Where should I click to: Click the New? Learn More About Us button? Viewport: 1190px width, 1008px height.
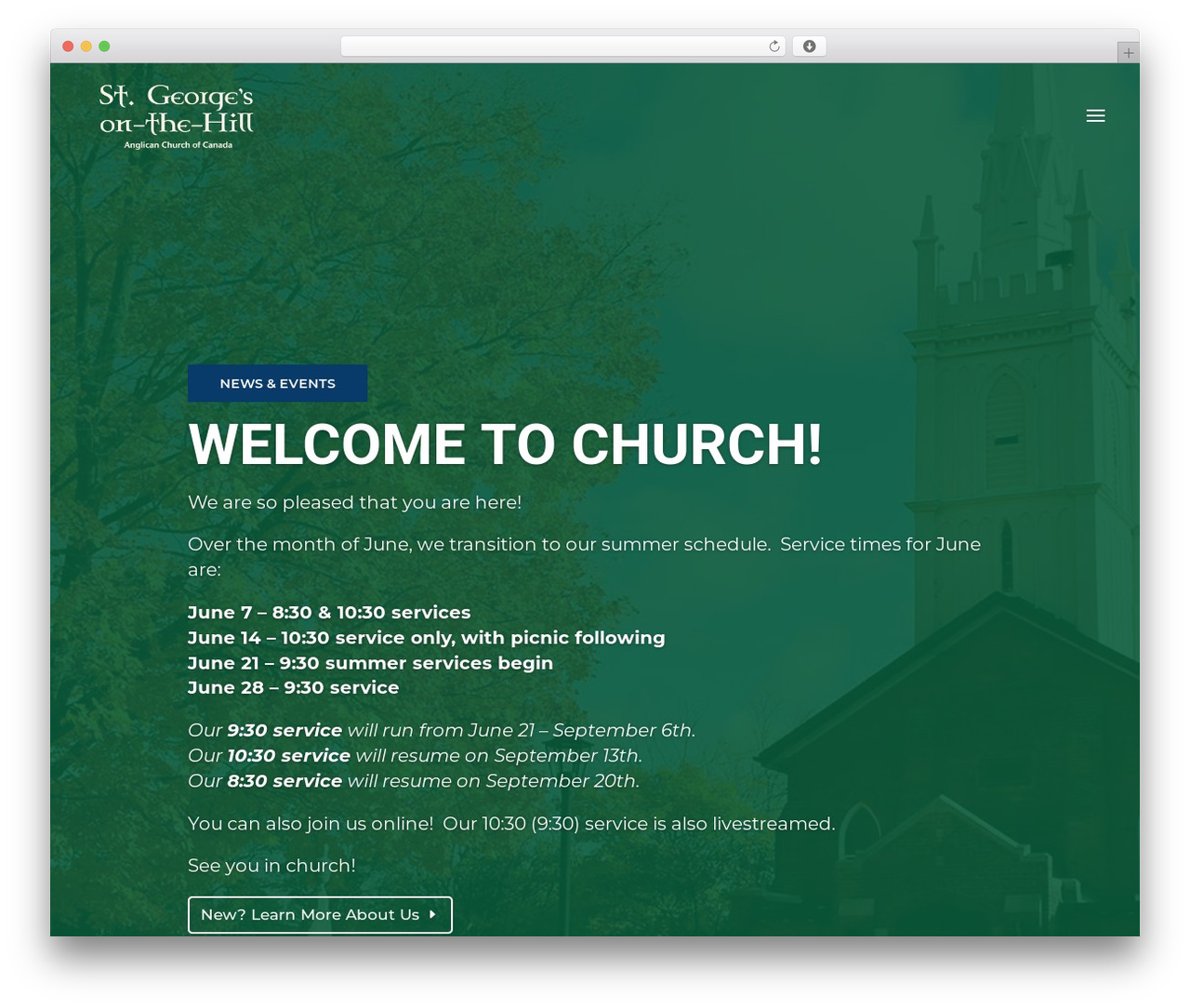(320, 915)
